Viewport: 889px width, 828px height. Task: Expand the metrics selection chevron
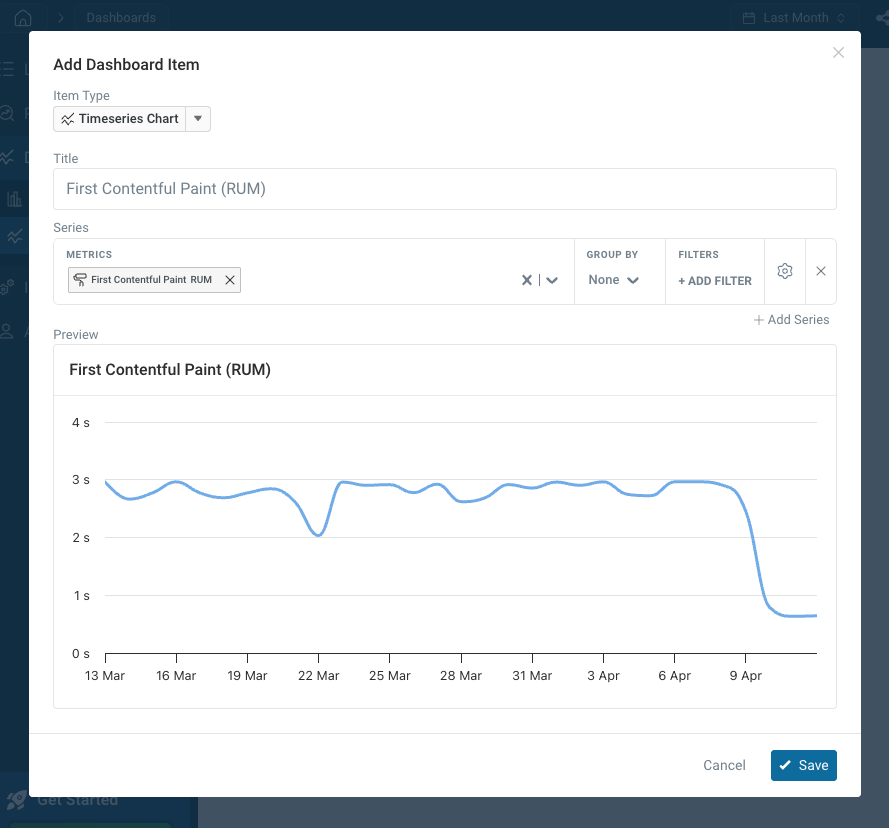pyautogui.click(x=551, y=280)
